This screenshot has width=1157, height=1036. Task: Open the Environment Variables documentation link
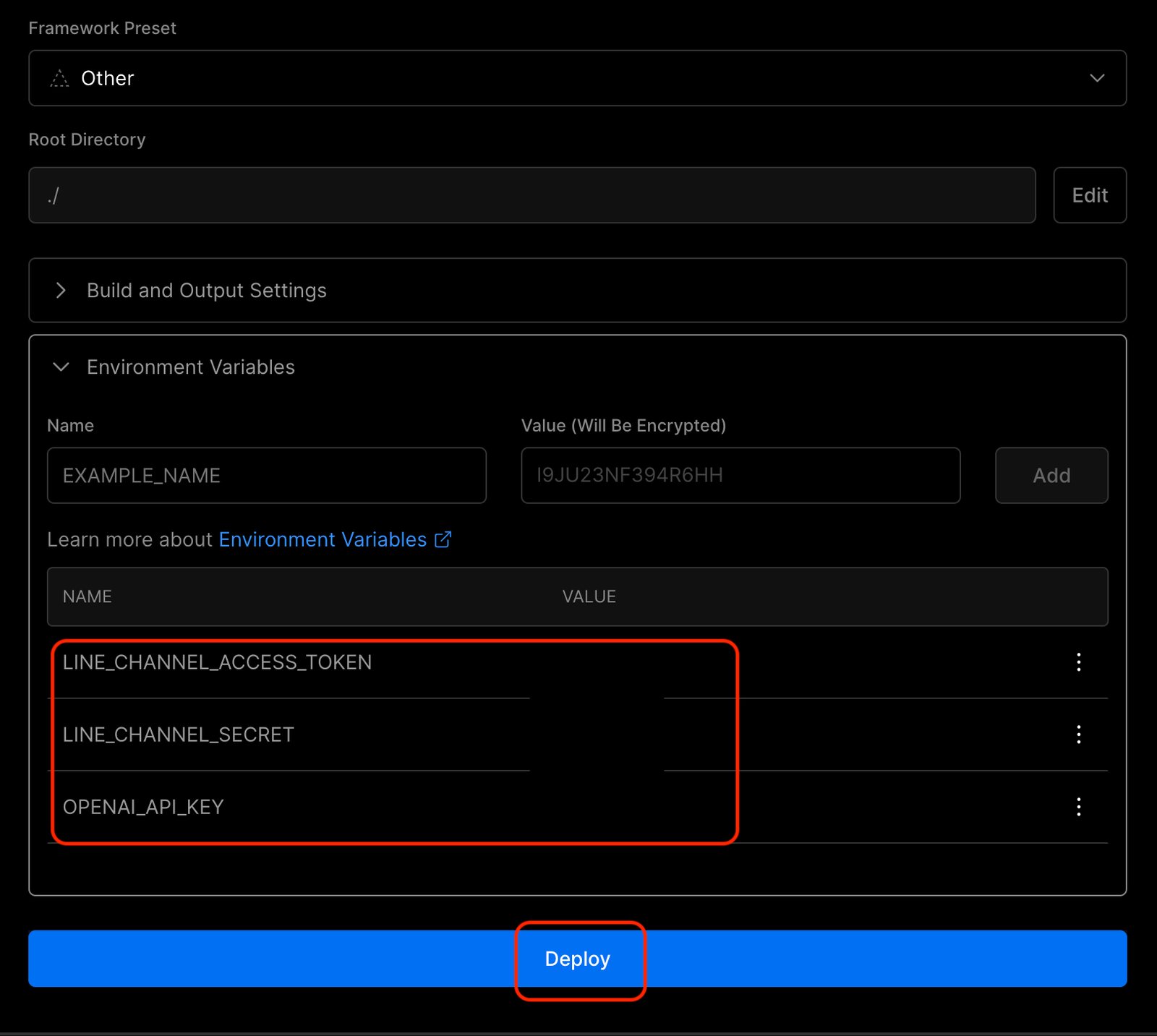[323, 540]
